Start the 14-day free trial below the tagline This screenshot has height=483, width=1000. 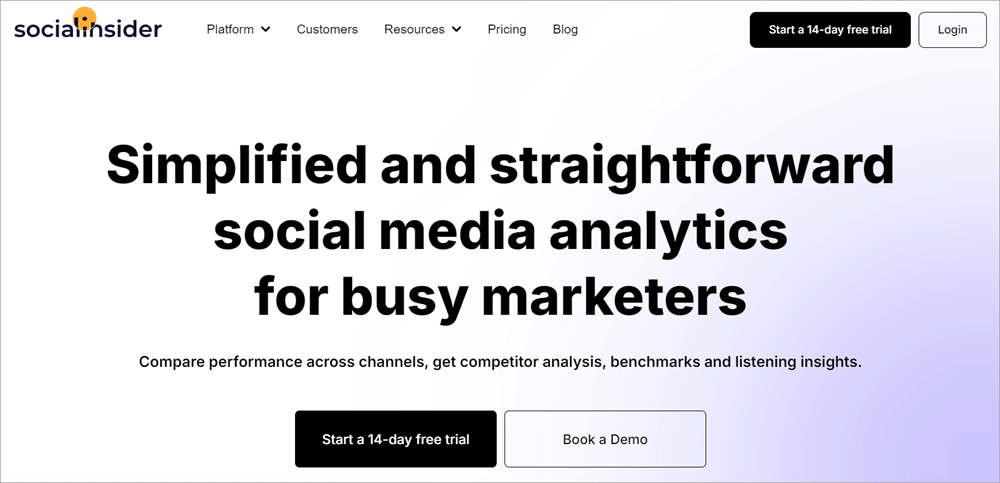tap(395, 439)
